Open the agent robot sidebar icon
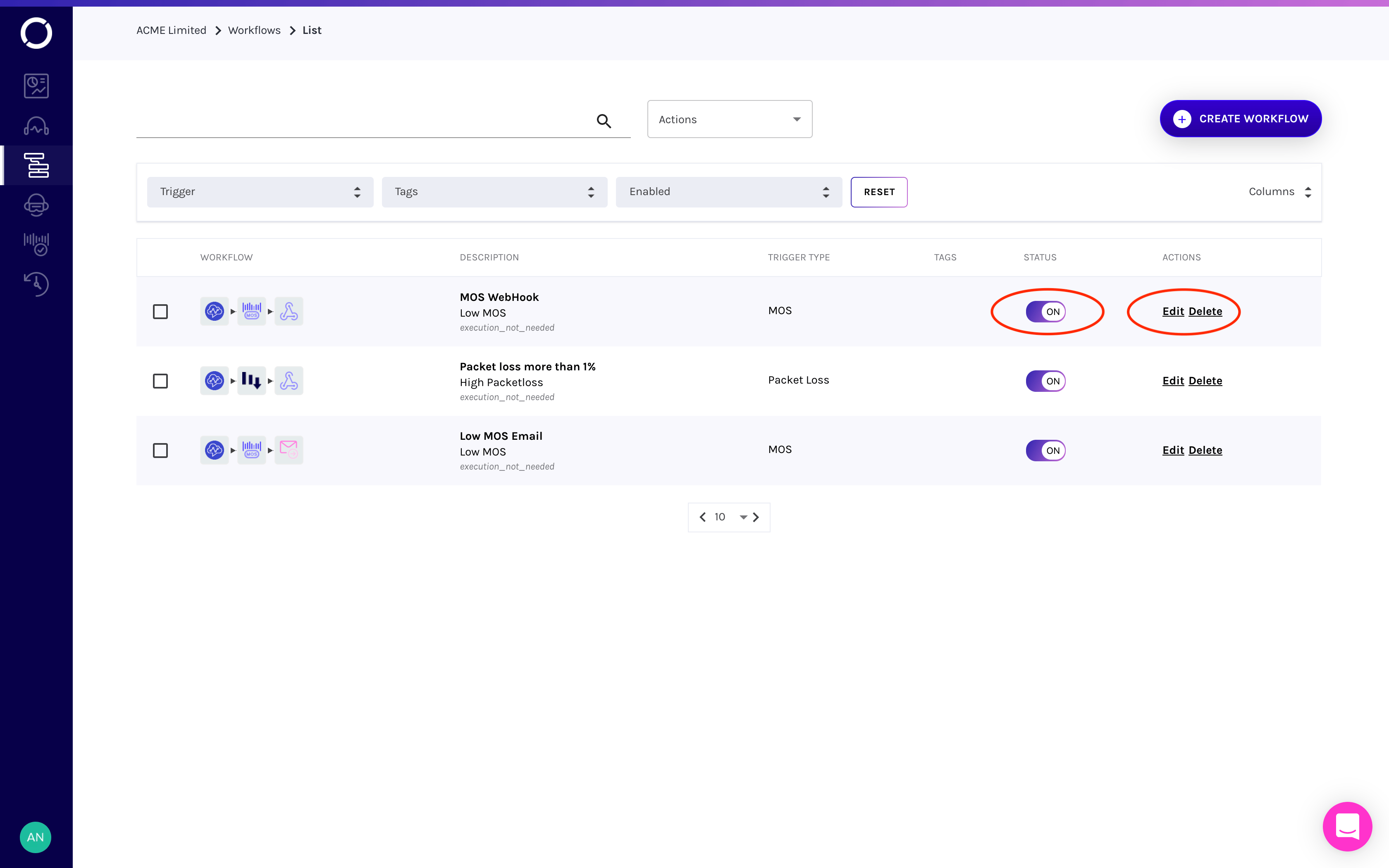 tap(36, 205)
